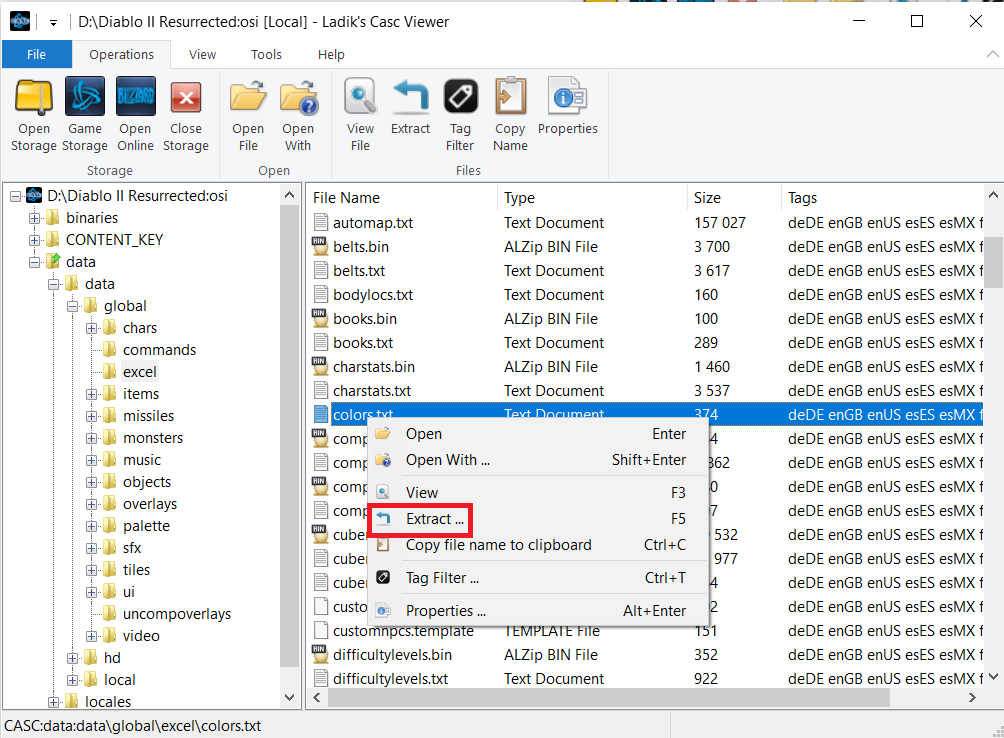The height and width of the screenshot is (738, 1004).
Task: Expand the binaries folder node
Action: [x=35, y=218]
